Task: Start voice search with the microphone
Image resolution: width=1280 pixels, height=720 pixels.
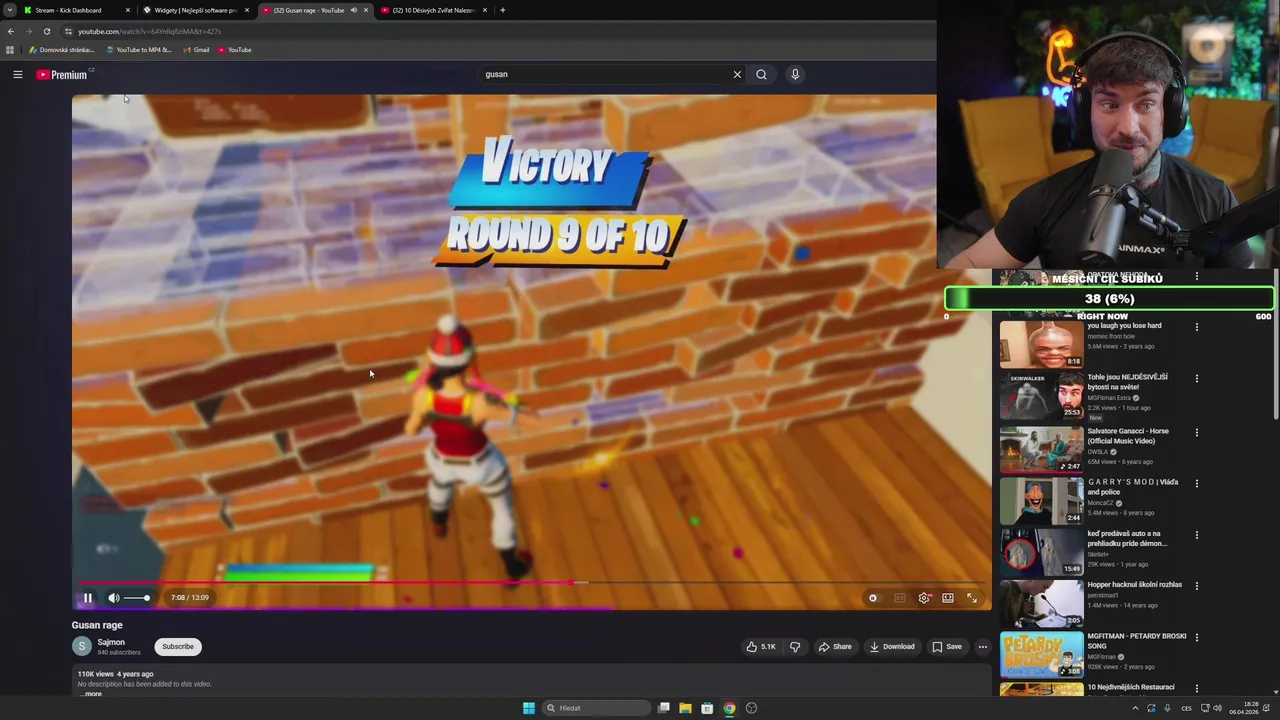Action: click(795, 74)
